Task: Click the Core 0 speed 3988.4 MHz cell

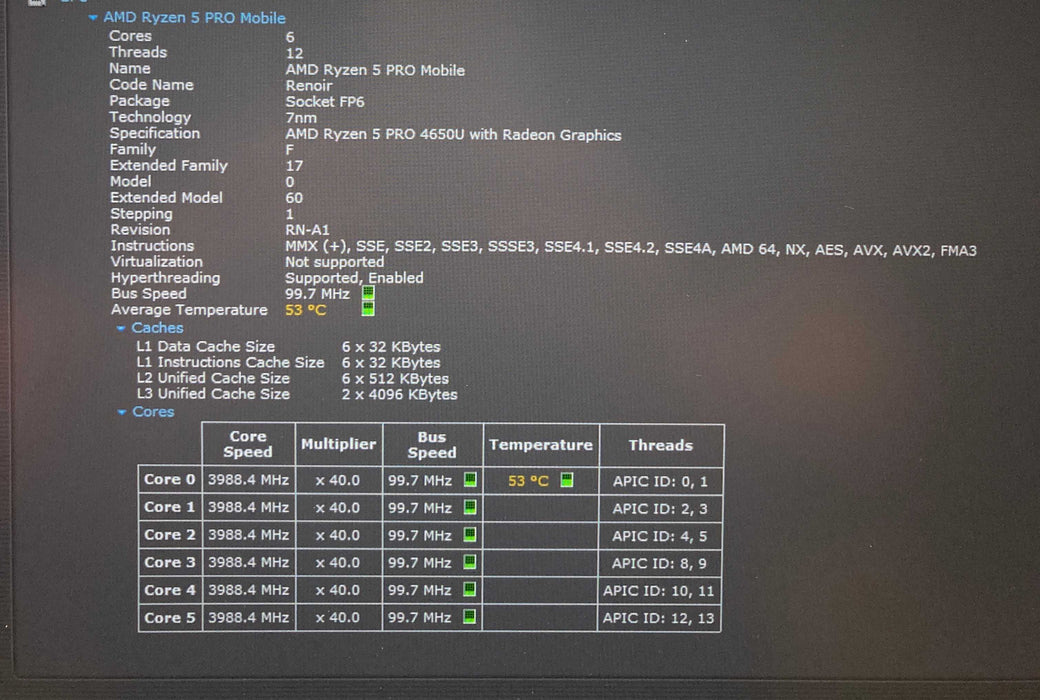Action: (249, 480)
